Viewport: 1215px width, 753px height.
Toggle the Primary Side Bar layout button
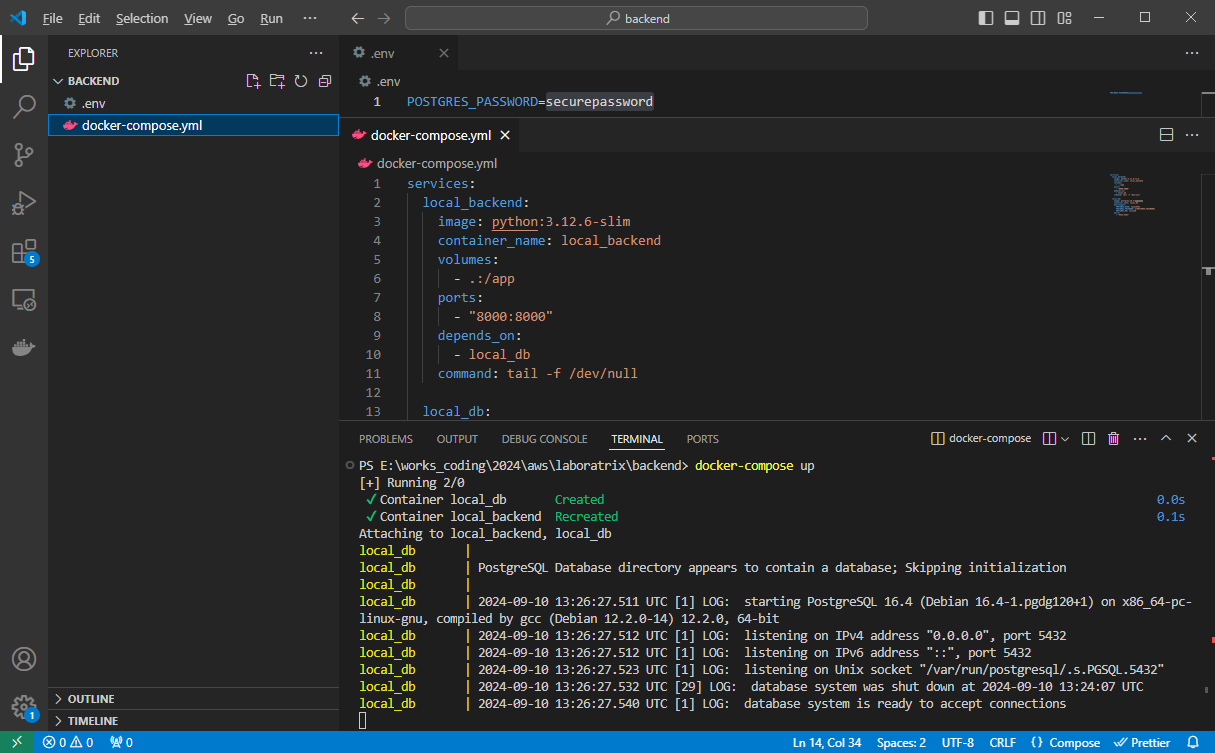[x=986, y=18]
